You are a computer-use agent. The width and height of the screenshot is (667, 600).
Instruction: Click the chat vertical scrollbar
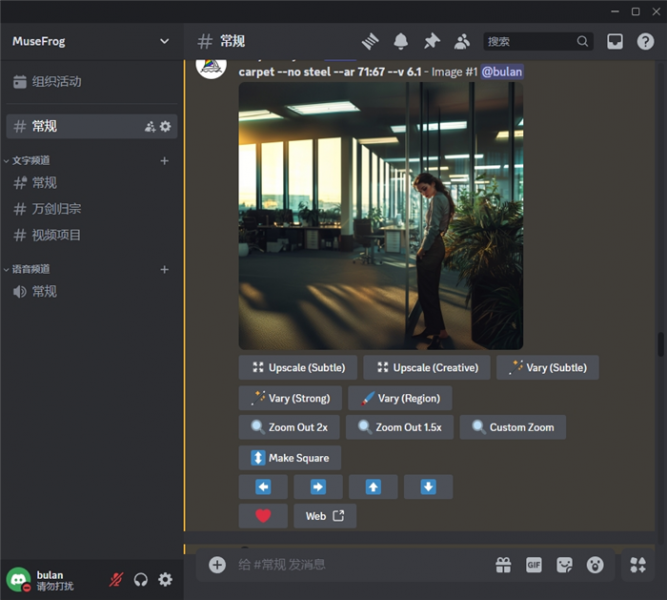point(660,344)
